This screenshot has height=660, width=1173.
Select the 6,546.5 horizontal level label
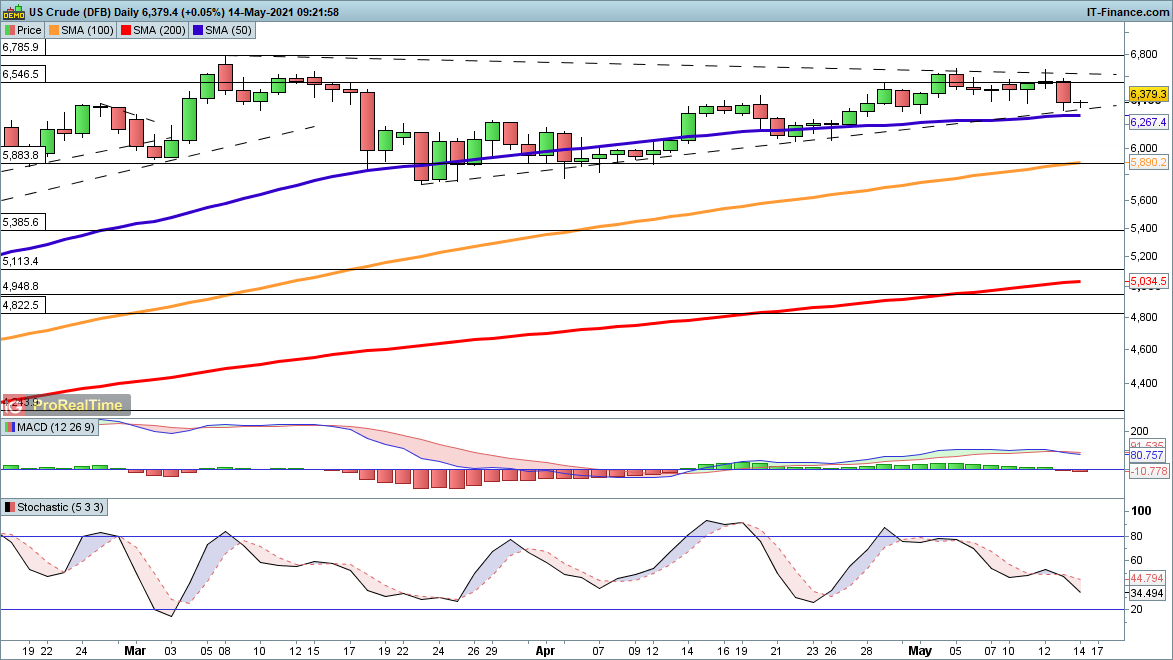(21, 74)
